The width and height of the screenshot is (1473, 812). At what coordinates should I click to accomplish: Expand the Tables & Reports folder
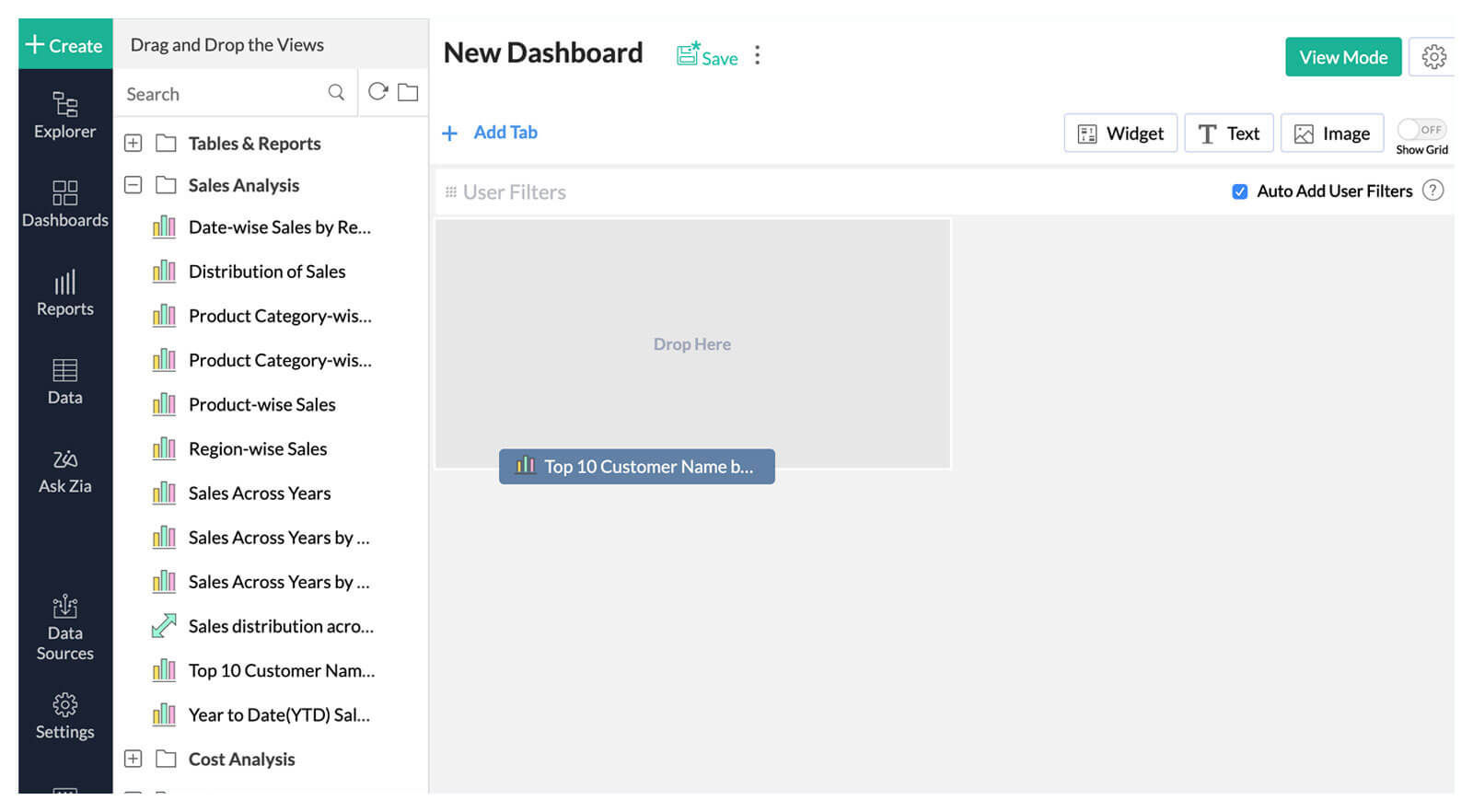pyautogui.click(x=133, y=144)
